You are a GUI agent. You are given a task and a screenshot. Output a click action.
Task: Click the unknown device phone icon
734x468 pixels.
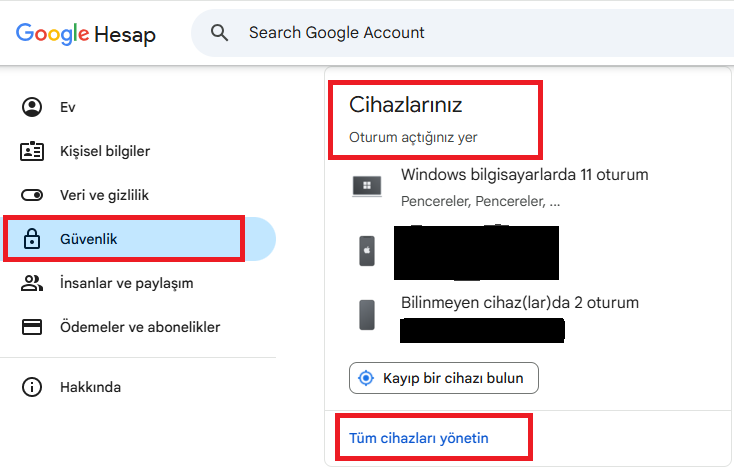click(367, 314)
